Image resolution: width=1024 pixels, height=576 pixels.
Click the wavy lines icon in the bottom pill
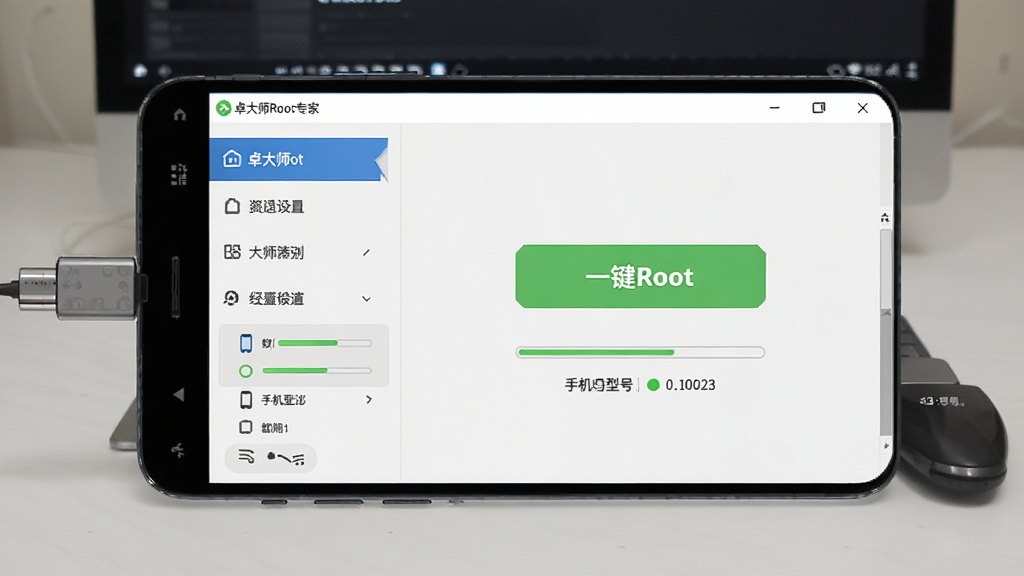[246, 456]
